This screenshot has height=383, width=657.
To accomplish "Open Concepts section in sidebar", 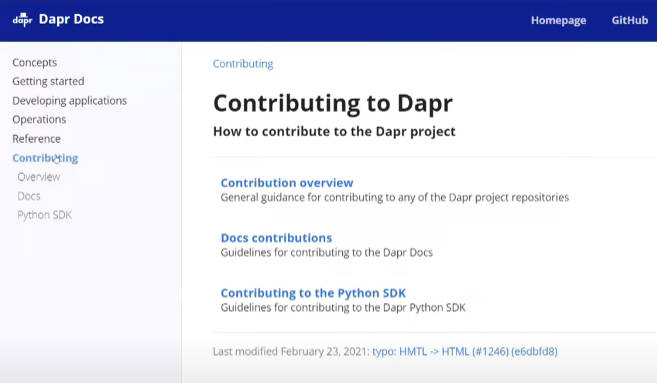I will (x=35, y=62).
